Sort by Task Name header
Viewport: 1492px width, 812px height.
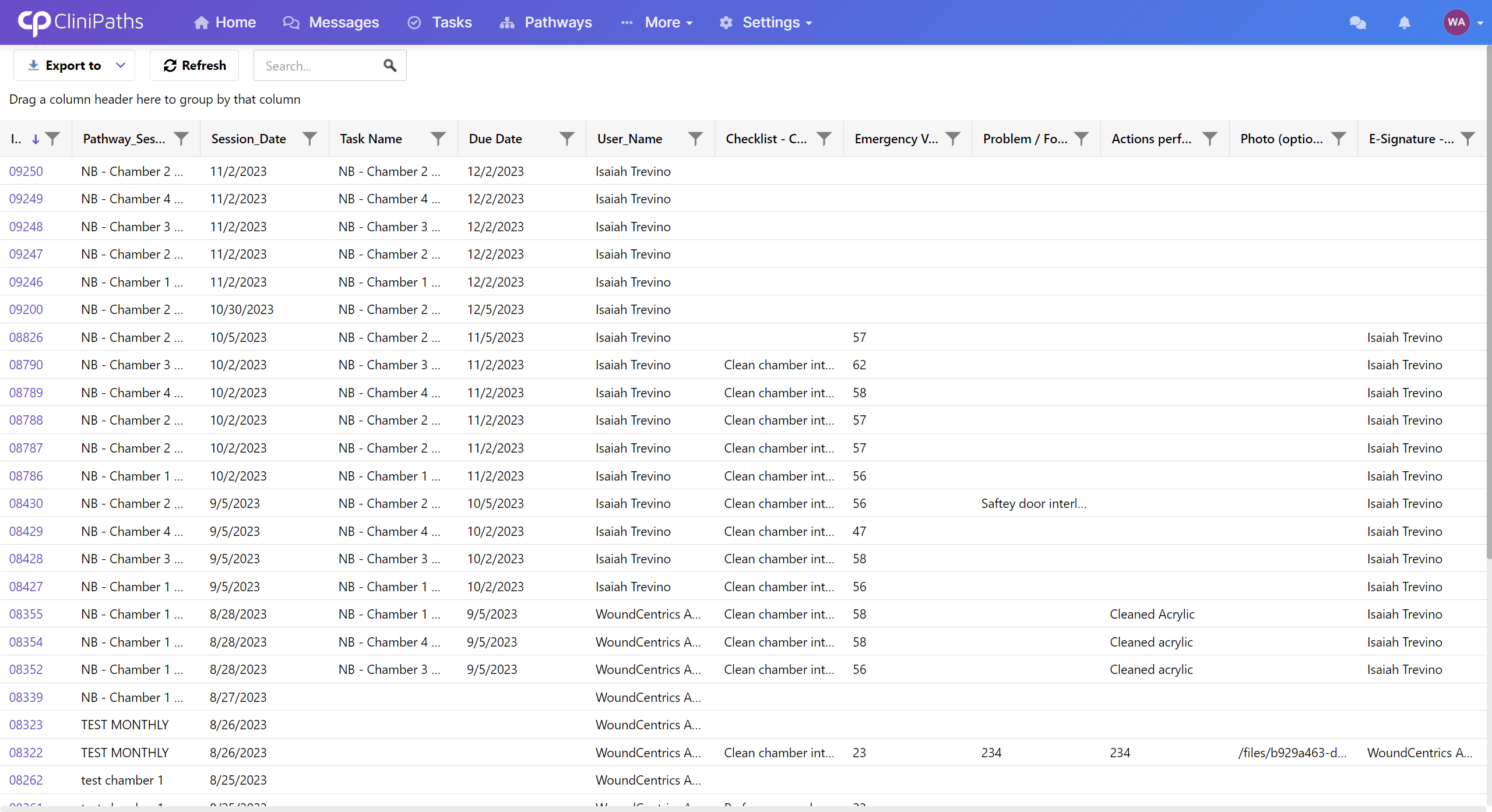coord(371,139)
